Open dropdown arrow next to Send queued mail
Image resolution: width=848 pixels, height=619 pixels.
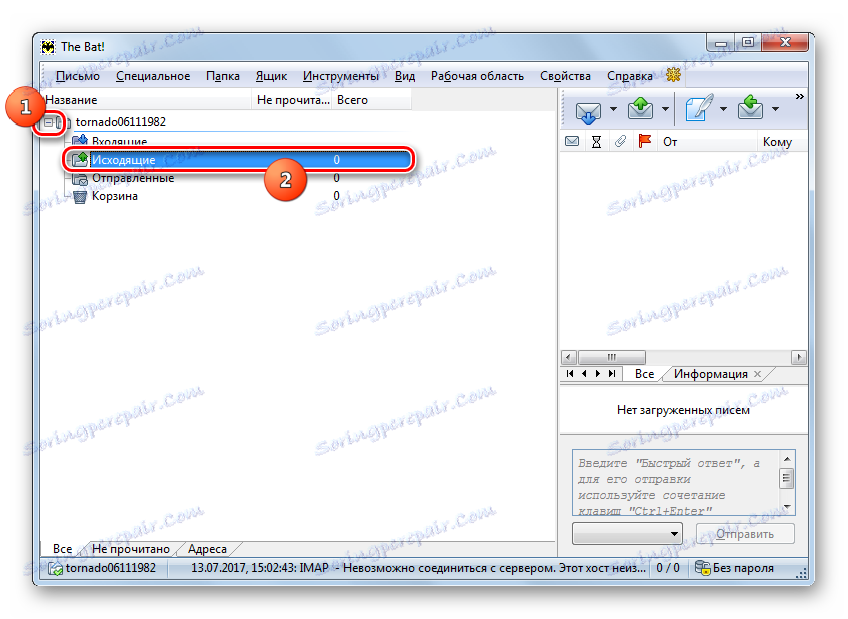click(666, 109)
